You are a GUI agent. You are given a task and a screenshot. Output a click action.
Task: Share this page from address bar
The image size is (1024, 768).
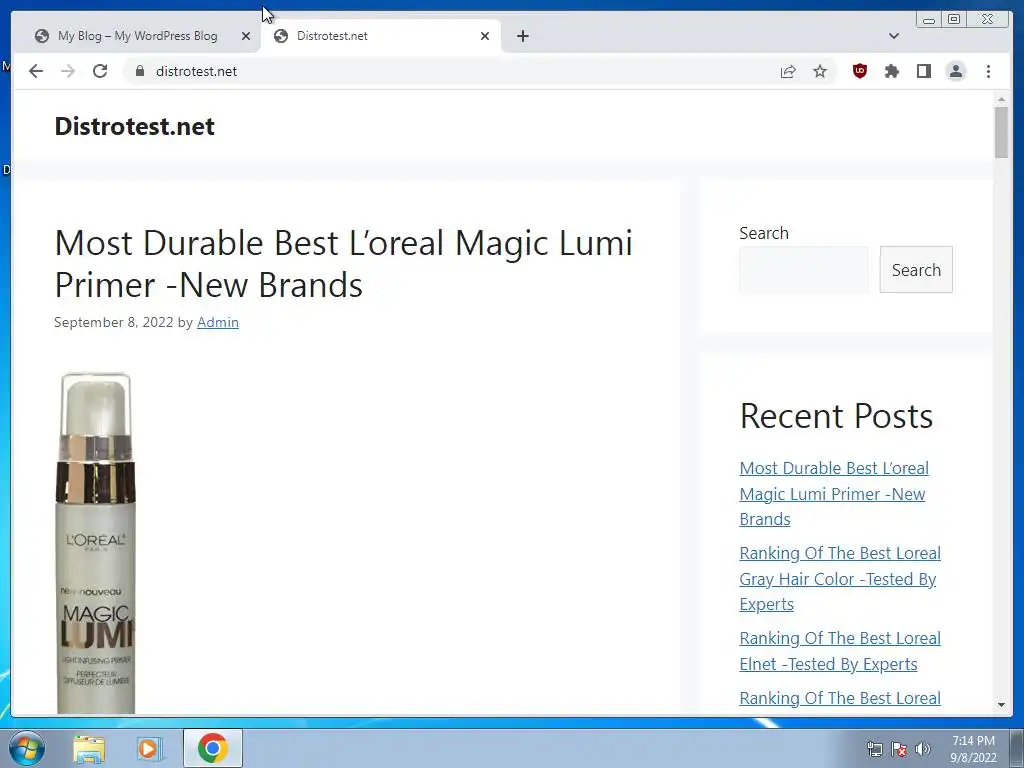(x=788, y=71)
